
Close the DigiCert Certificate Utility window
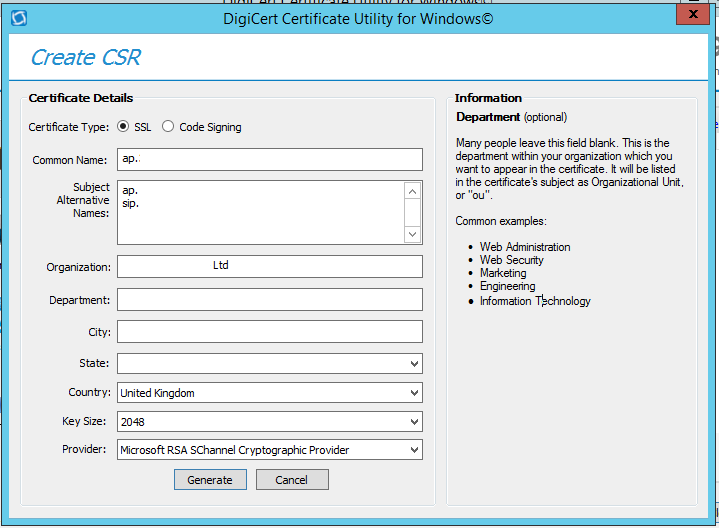point(692,14)
